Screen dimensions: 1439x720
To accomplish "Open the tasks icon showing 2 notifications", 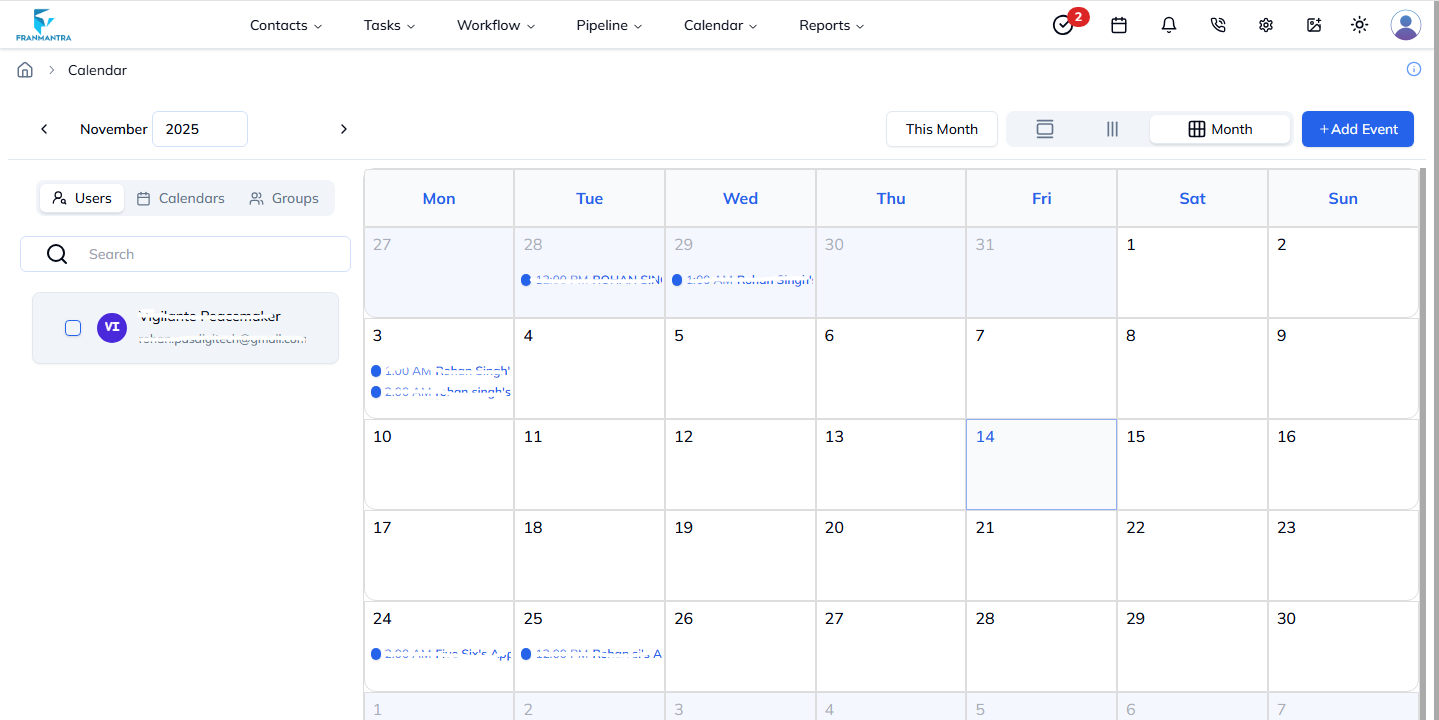I will [x=1063, y=25].
